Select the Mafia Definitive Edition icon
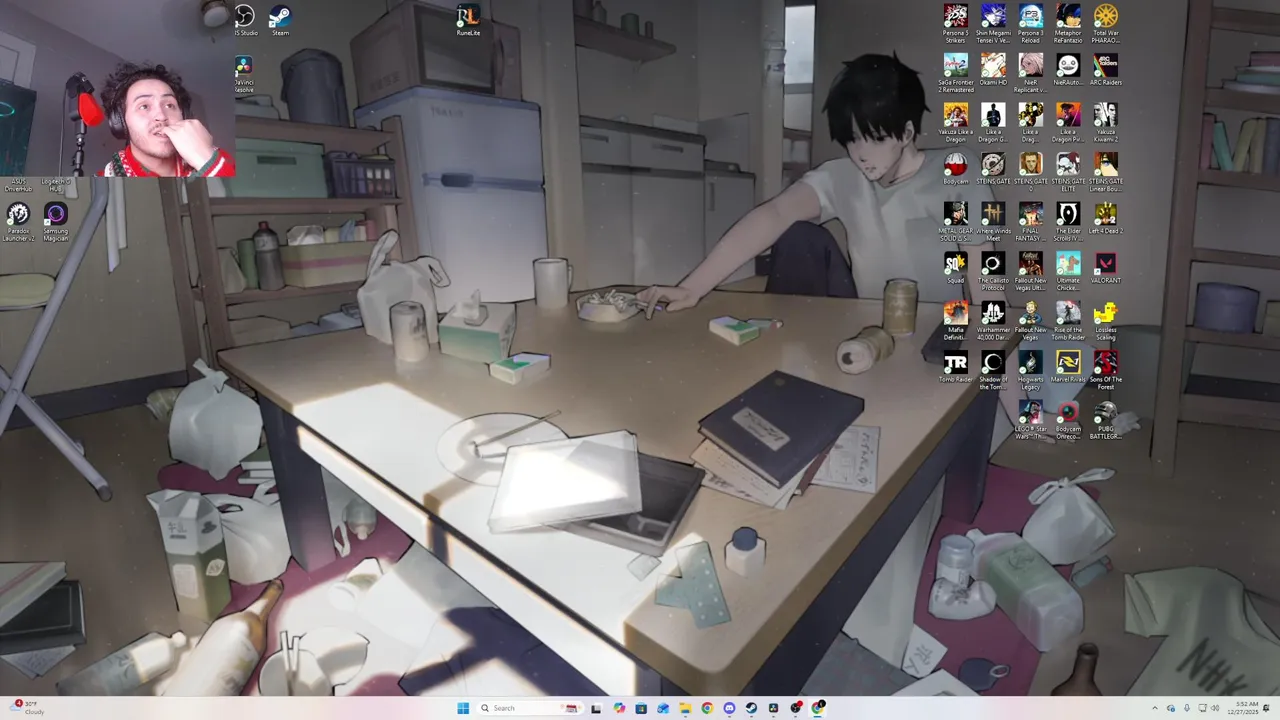Screen dimensions: 1280x720 pyautogui.click(x=956, y=320)
